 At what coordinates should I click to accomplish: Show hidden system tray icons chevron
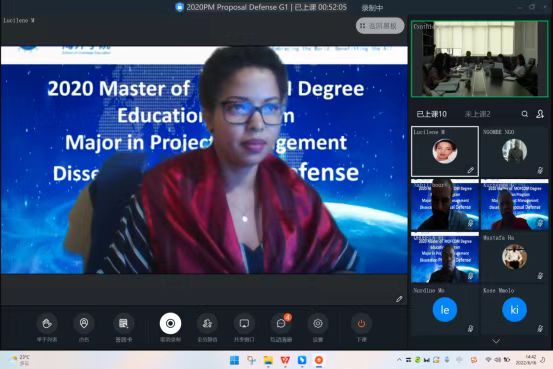pos(399,360)
